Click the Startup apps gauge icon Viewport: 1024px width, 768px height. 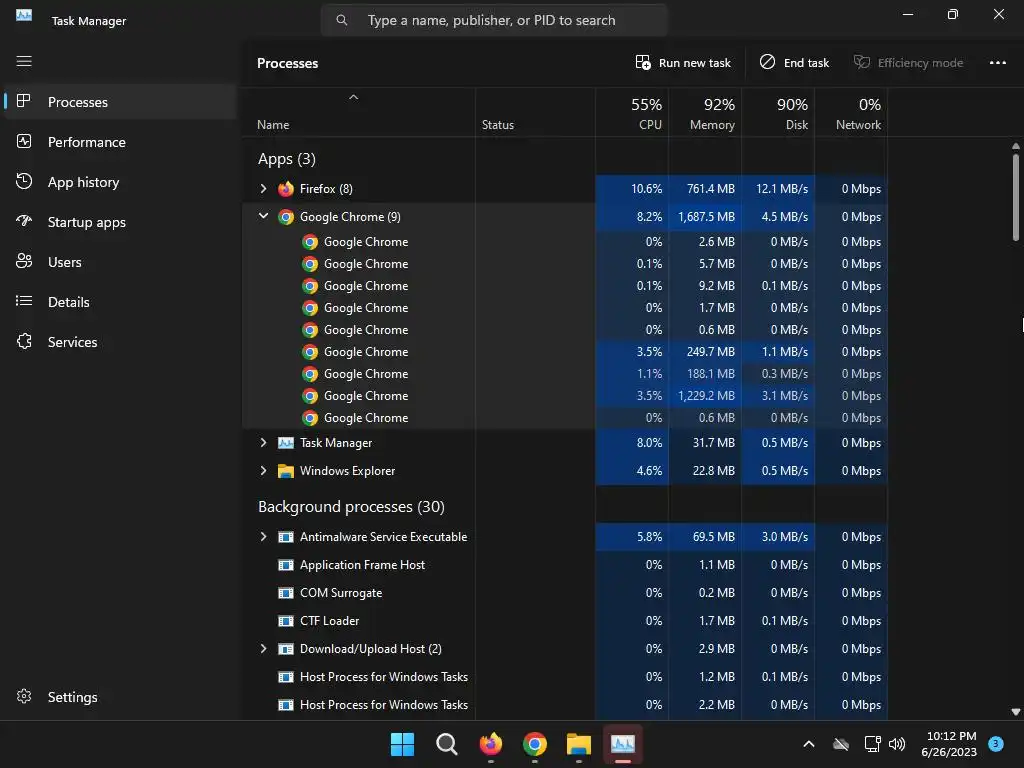(24, 221)
